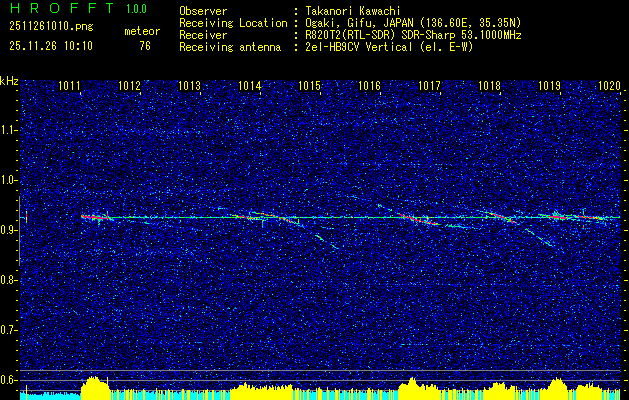629x400 pixels.
Task: Click the observer name Takanori Kawachi
Action: coord(353,11)
